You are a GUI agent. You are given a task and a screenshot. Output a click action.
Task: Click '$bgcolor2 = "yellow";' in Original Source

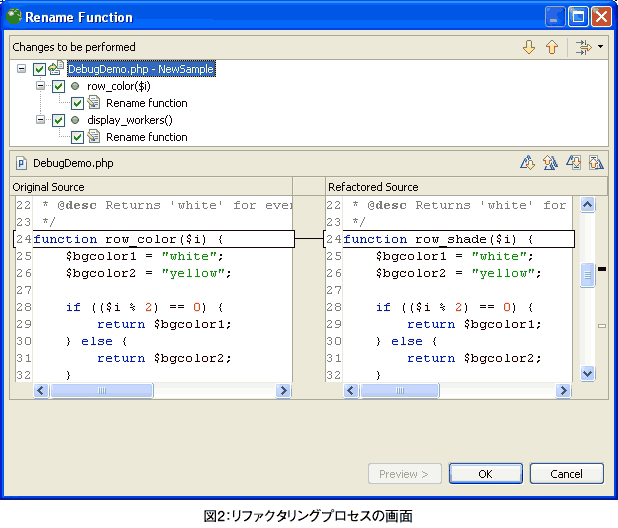(149, 273)
